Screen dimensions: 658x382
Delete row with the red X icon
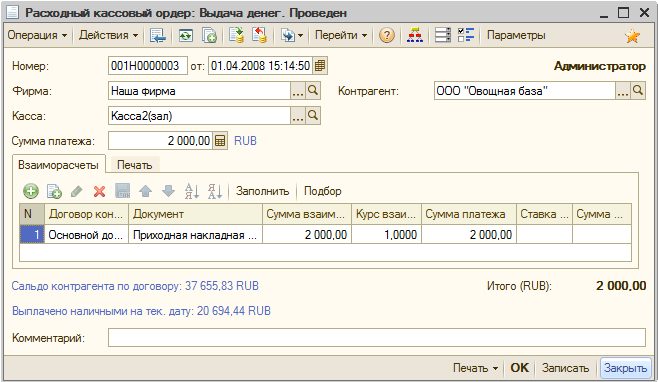coord(99,191)
